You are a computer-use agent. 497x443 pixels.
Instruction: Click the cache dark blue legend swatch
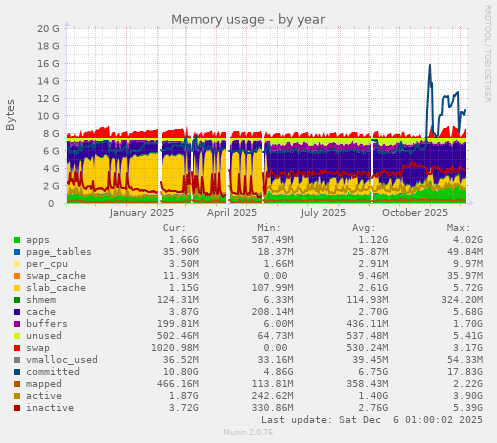point(17,312)
